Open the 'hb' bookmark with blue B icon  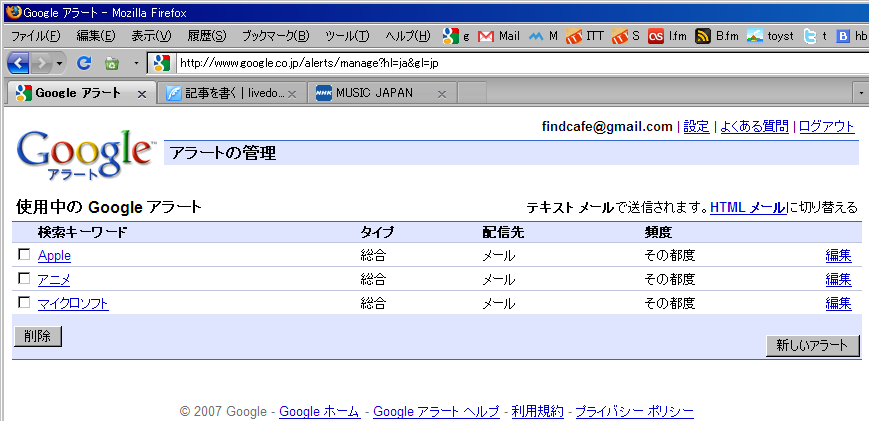click(x=852, y=36)
